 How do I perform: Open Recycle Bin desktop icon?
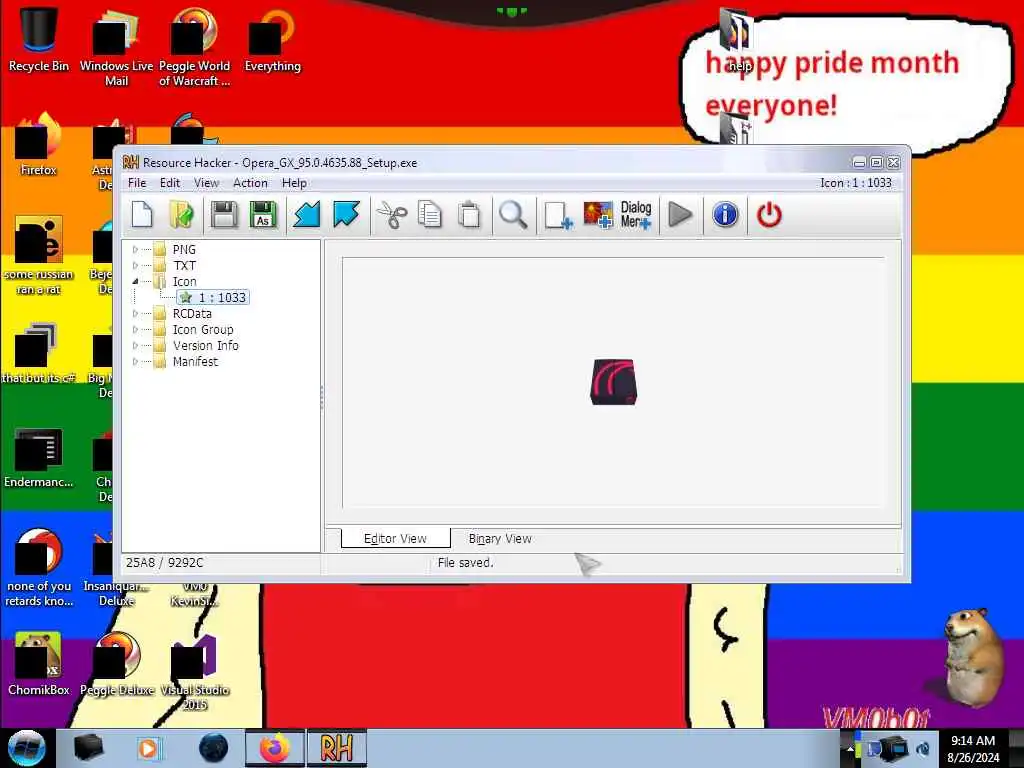[x=39, y=38]
